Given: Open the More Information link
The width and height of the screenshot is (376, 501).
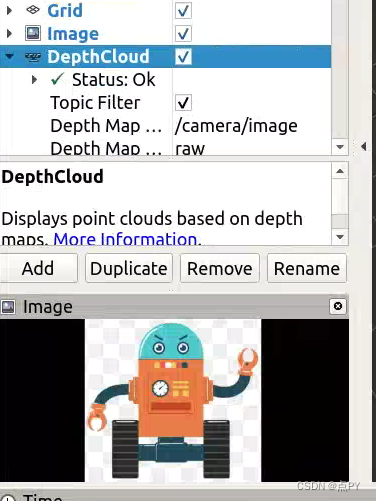Looking at the screenshot, I should click(x=127, y=239).
